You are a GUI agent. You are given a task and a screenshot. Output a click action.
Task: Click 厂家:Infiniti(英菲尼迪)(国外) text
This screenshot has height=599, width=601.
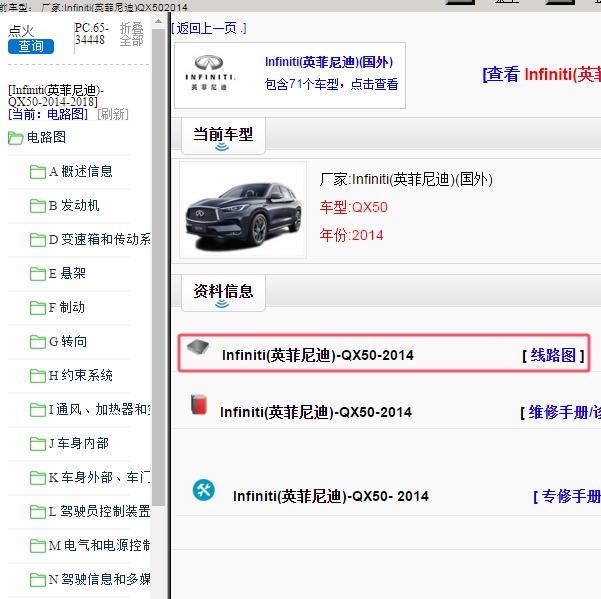[x=406, y=179]
